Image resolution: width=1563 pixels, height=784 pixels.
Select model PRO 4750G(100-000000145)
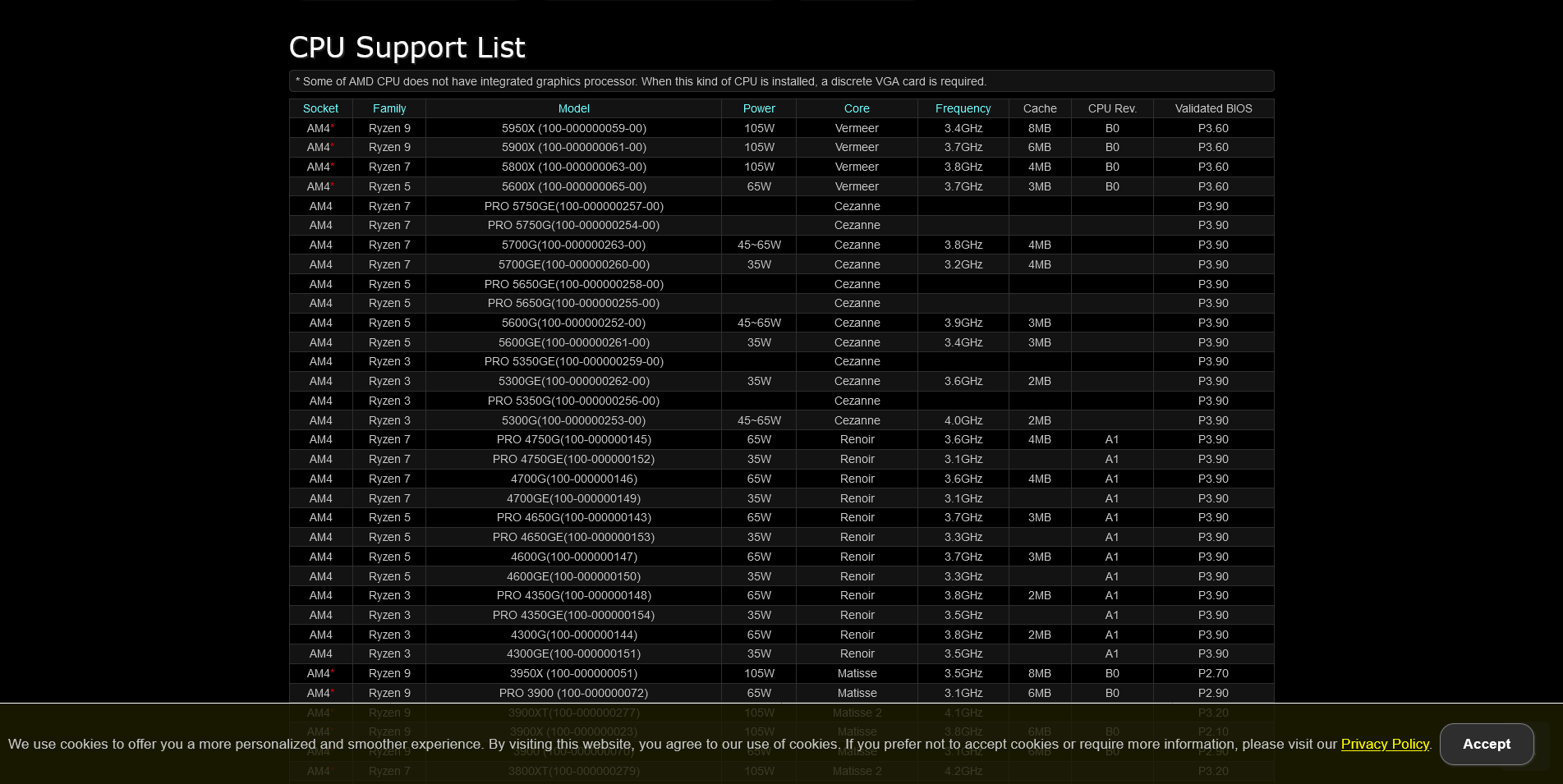tap(574, 439)
